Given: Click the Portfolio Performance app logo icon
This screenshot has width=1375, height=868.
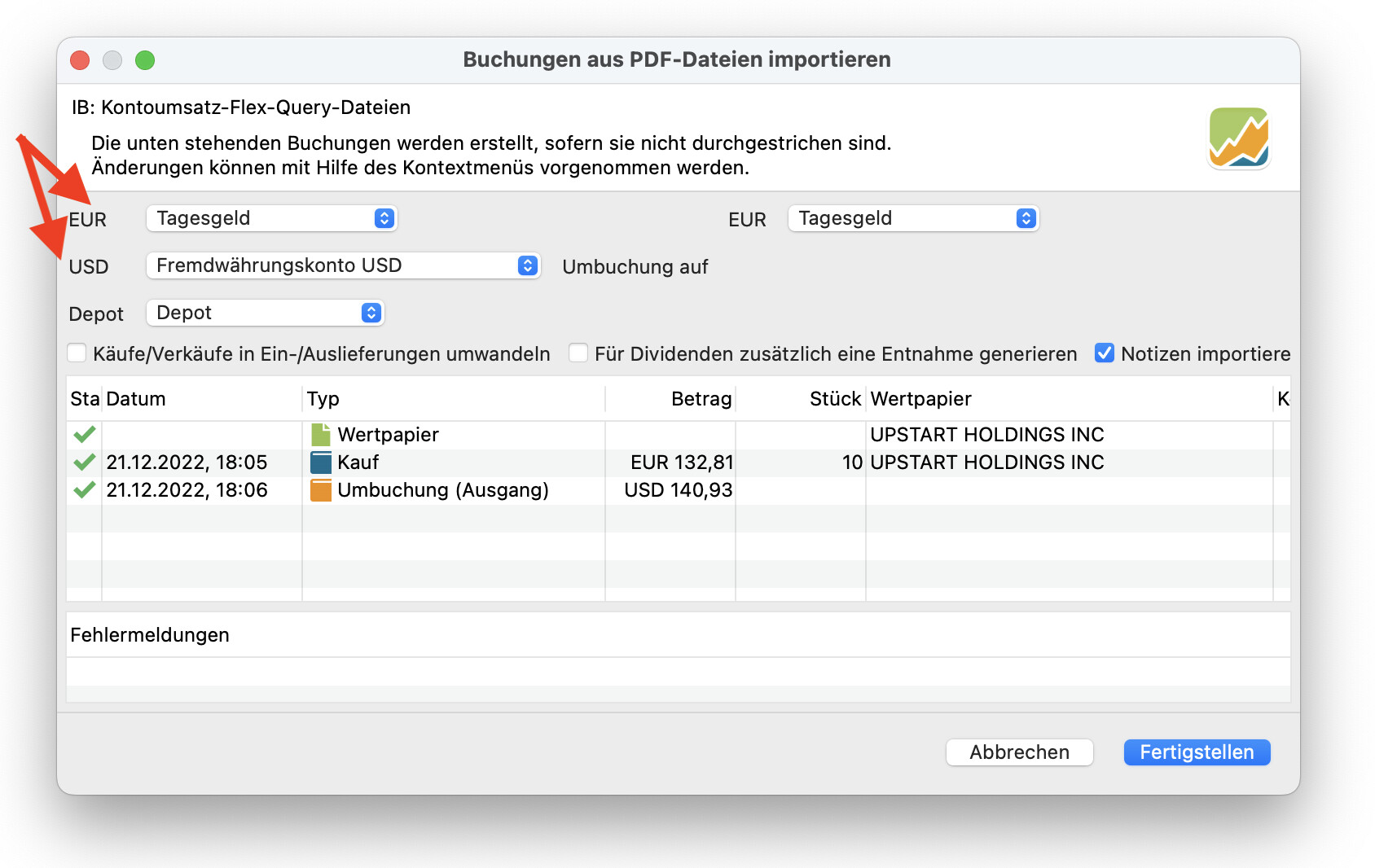Looking at the screenshot, I should point(1238,138).
